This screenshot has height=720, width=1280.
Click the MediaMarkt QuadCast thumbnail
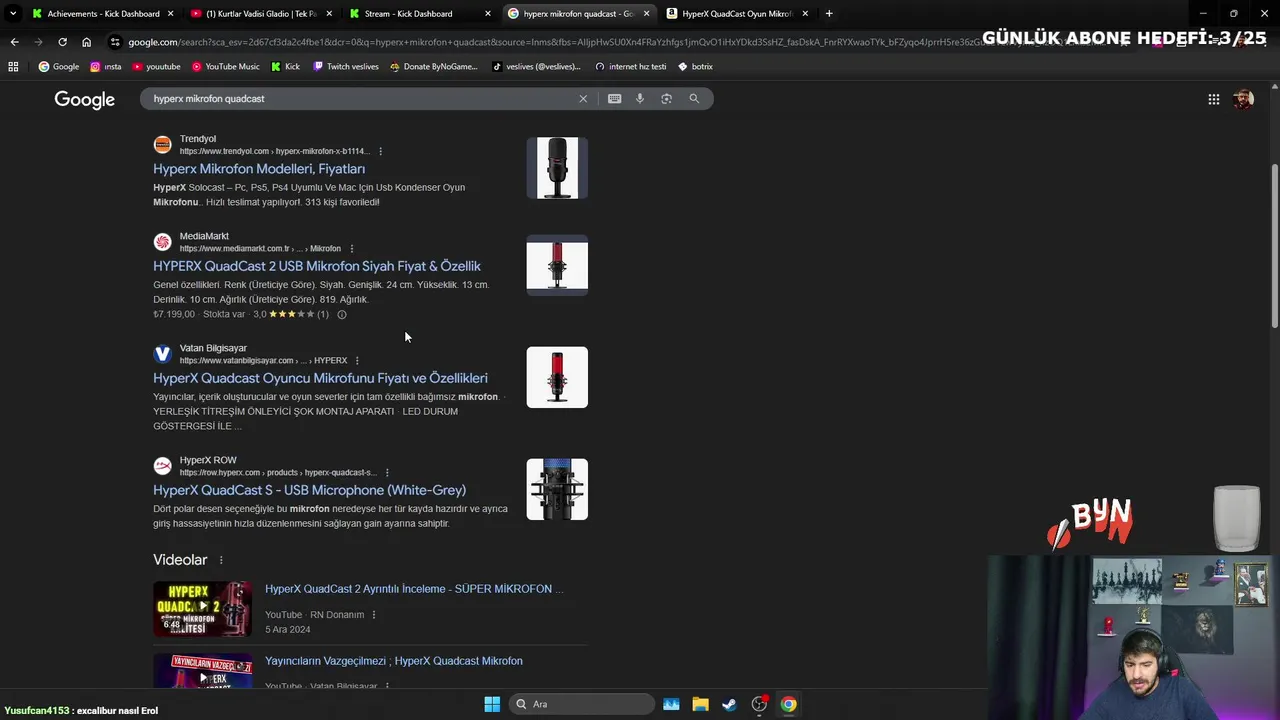click(557, 265)
